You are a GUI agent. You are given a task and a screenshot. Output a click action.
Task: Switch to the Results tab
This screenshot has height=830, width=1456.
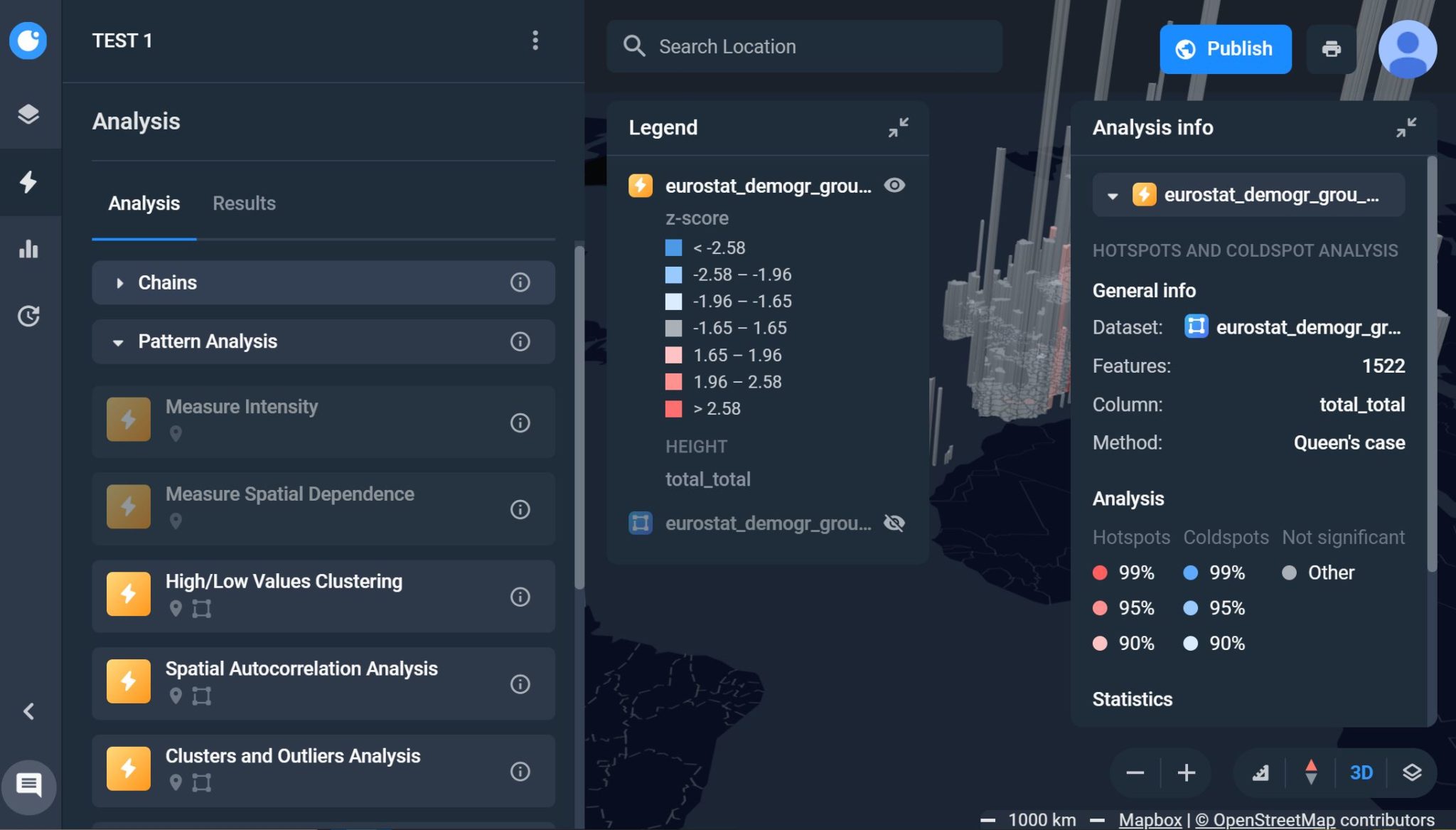(x=244, y=203)
